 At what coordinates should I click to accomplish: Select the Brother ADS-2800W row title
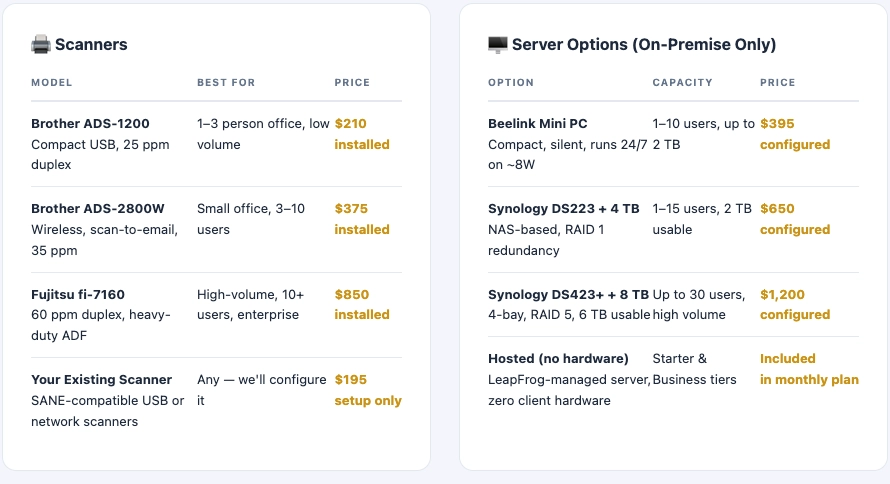[98, 209]
